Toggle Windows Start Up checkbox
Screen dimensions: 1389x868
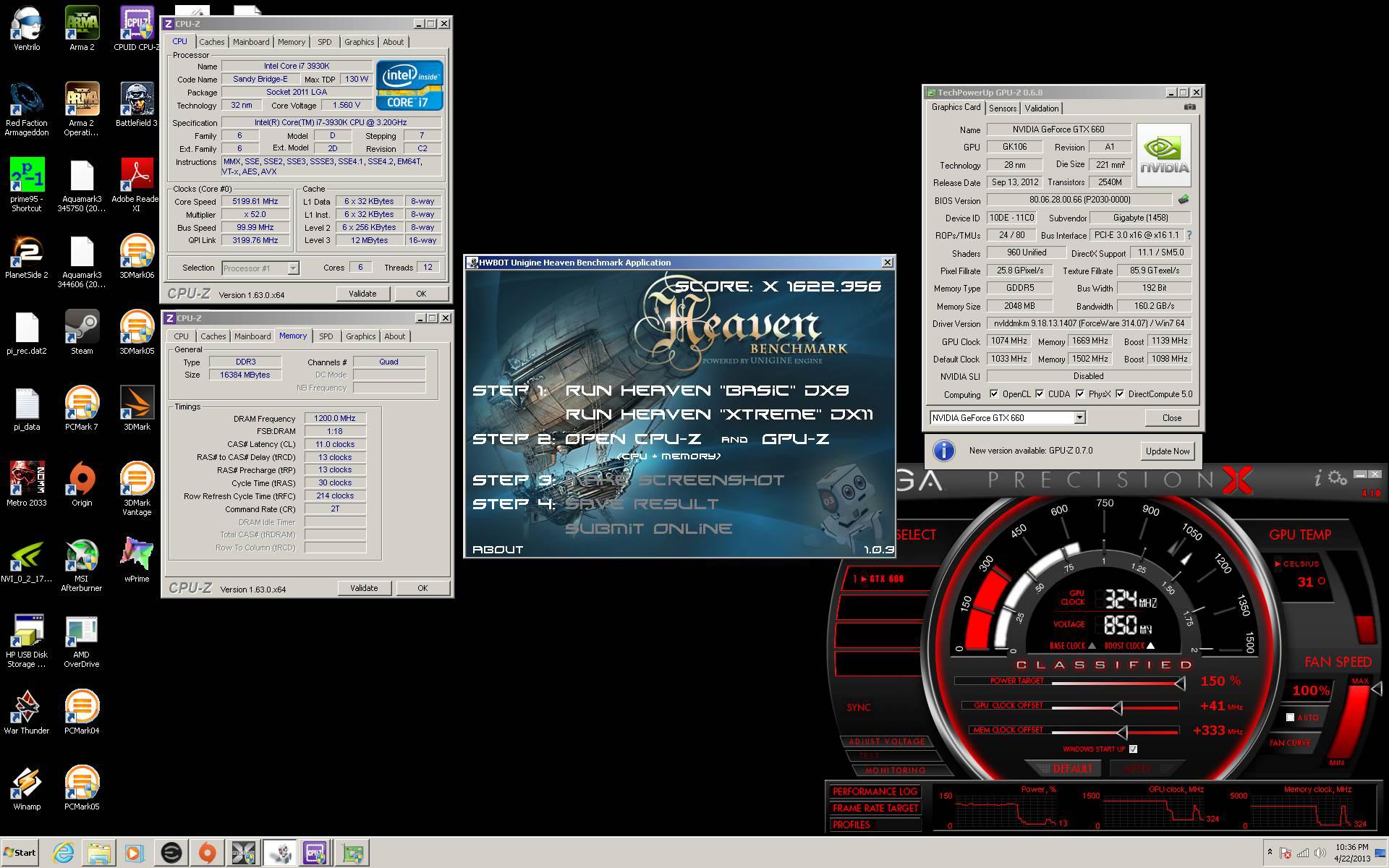(1133, 749)
